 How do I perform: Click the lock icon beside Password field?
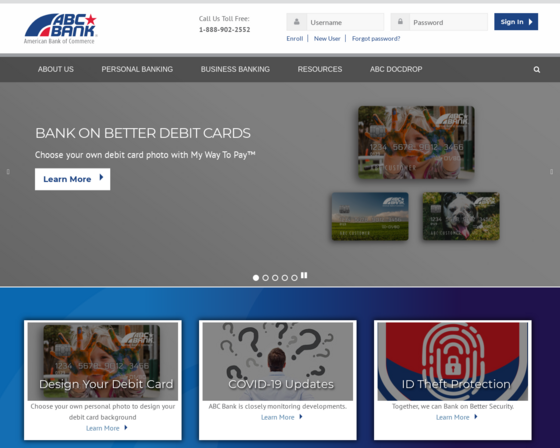400,22
